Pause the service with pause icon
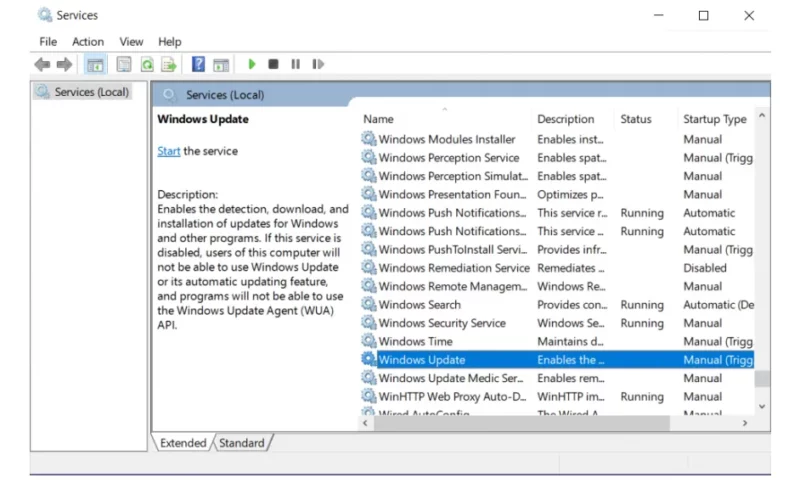Viewport: 800px width, 500px height. click(295, 64)
